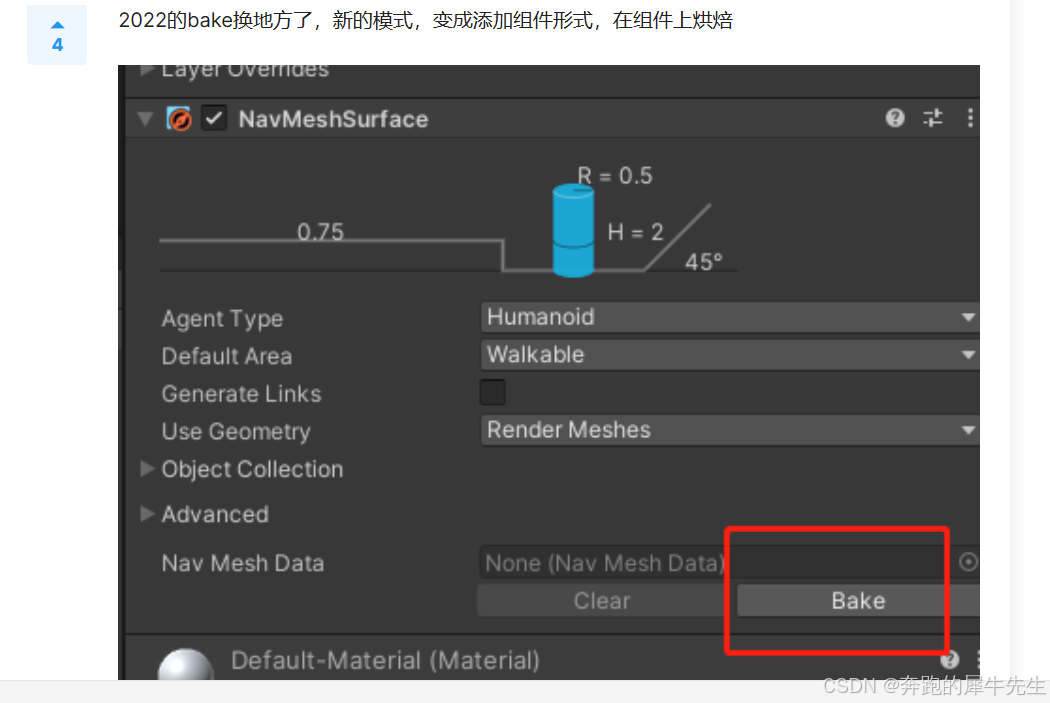Open NavMeshSurface help reference icon
This screenshot has width=1050, height=703.
point(895,118)
